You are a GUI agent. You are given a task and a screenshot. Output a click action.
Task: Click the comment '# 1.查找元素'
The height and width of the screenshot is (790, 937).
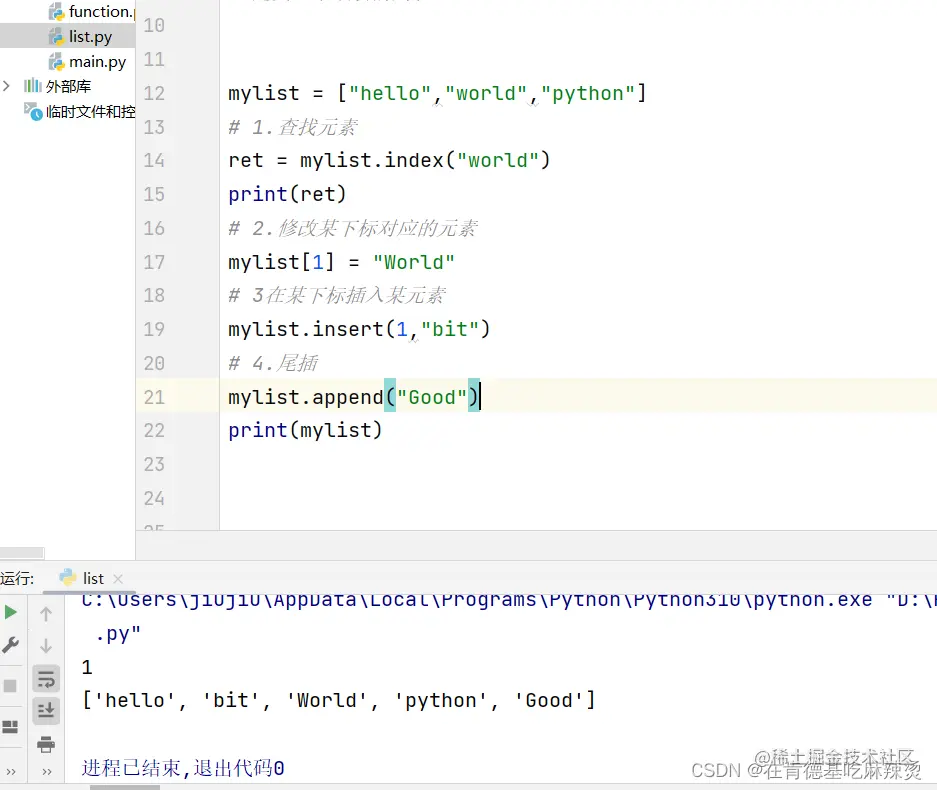click(x=293, y=127)
